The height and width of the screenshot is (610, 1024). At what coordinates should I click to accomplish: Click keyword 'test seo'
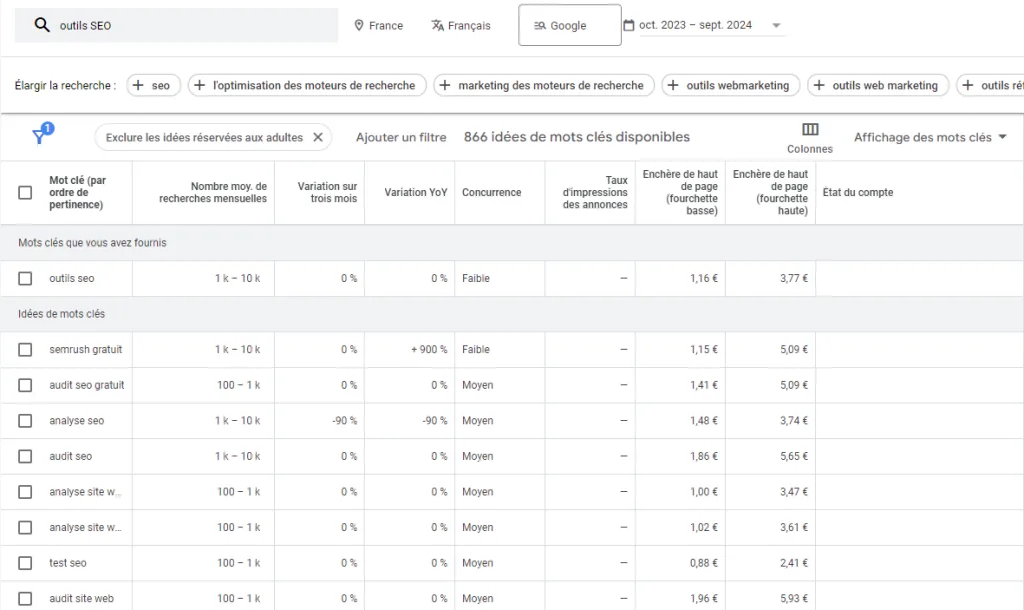point(67,563)
